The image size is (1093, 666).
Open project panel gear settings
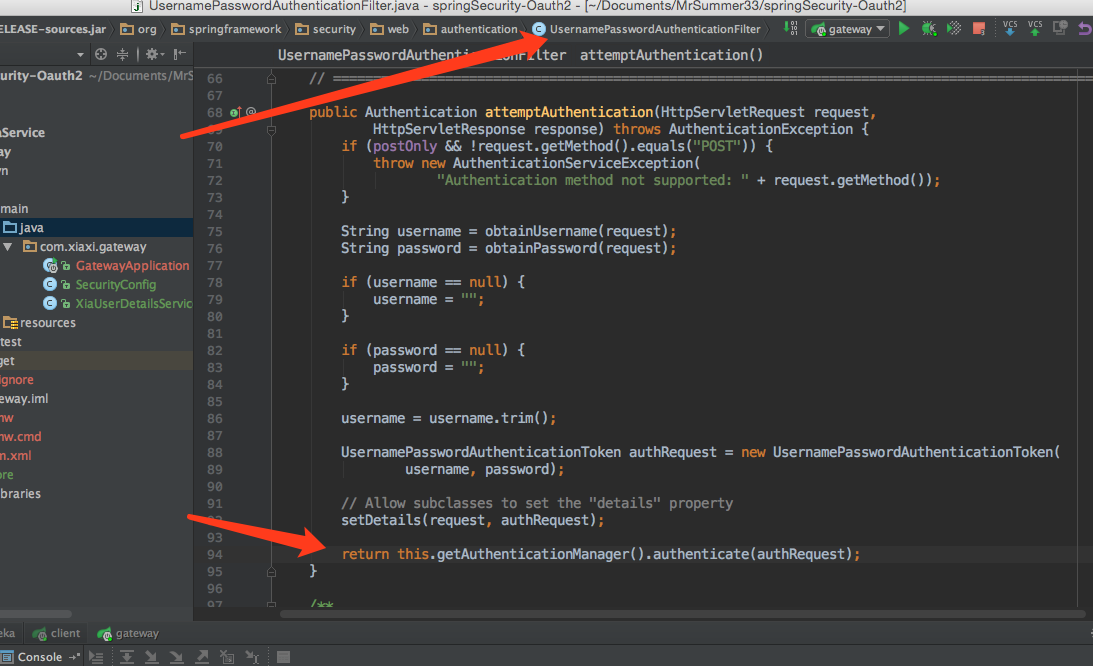click(153, 54)
